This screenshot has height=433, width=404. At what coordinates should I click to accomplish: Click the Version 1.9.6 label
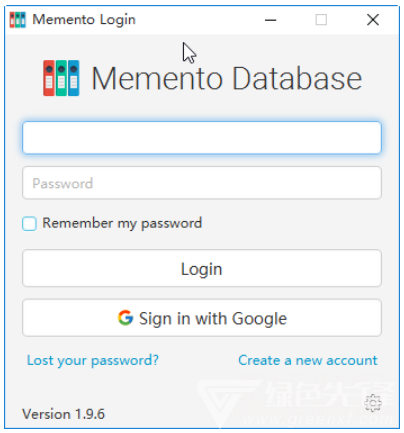[63, 414]
